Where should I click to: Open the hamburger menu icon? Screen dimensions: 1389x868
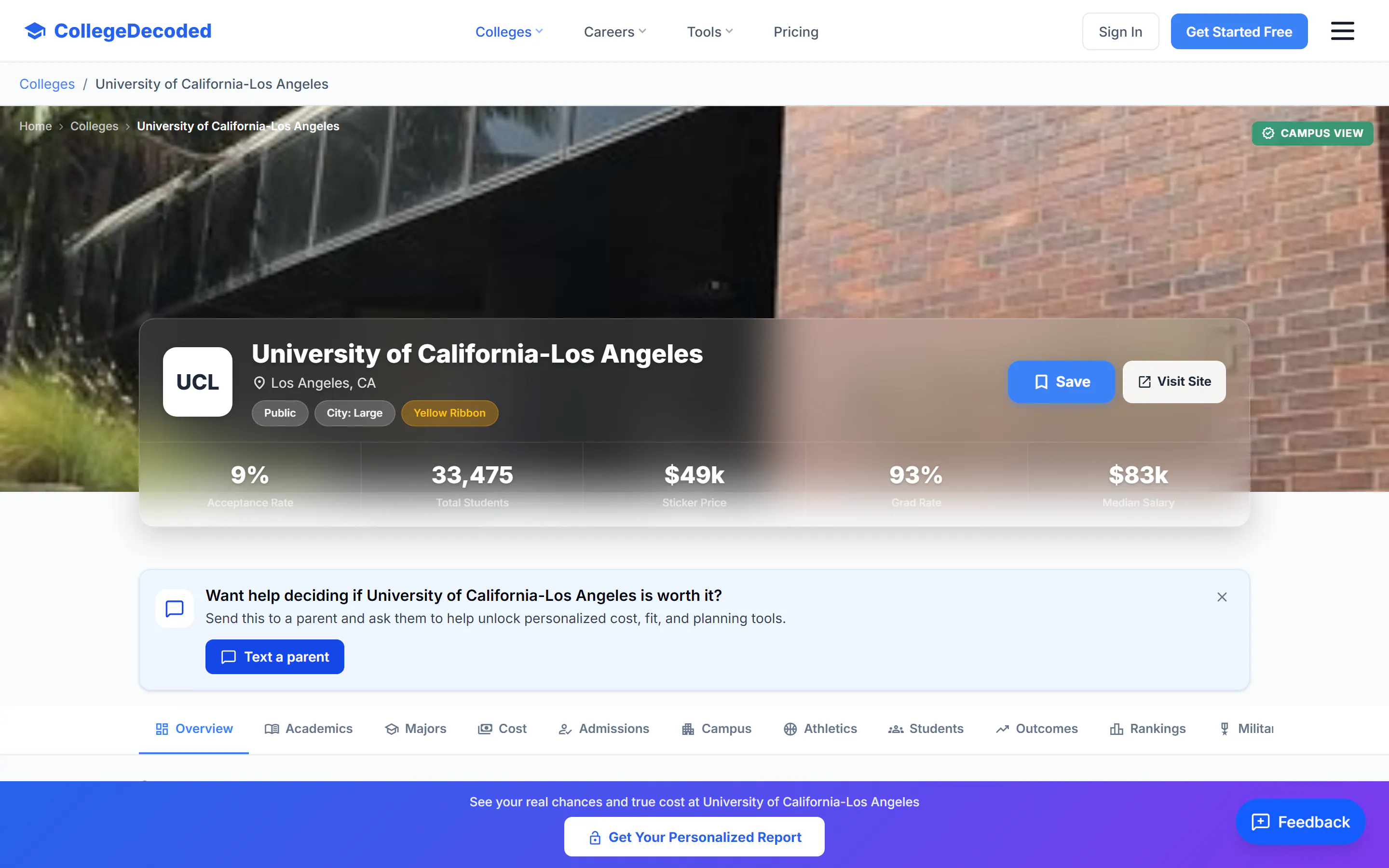point(1343,31)
